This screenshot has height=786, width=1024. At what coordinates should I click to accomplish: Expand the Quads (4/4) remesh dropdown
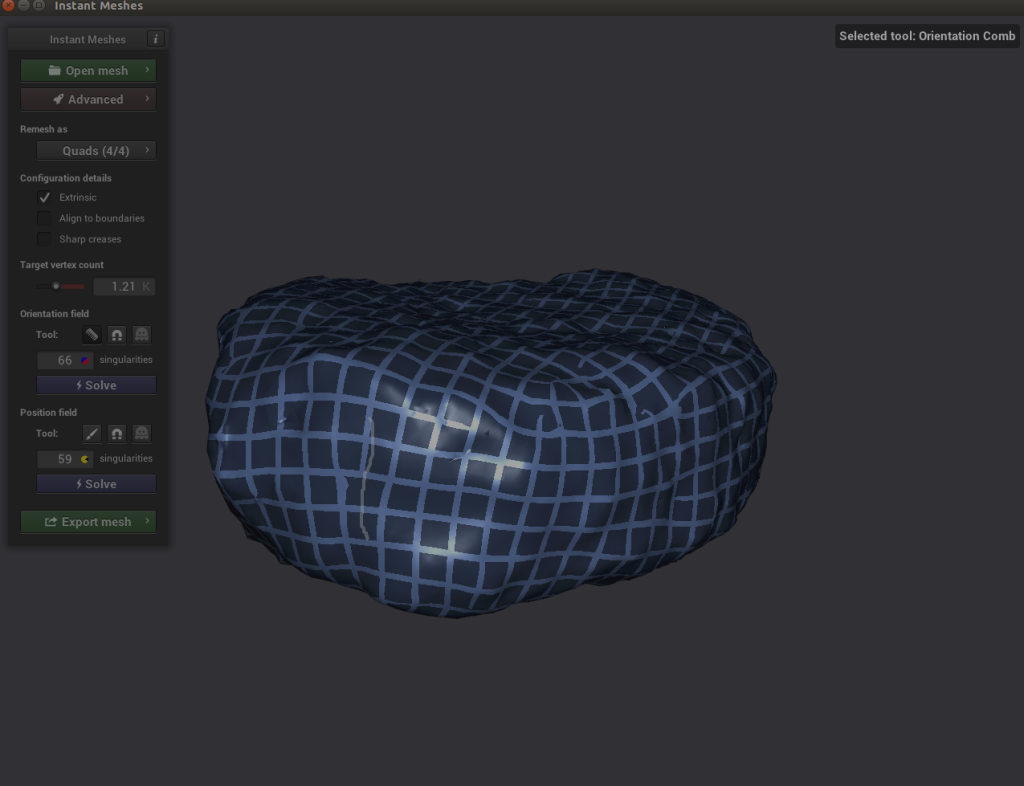click(96, 151)
